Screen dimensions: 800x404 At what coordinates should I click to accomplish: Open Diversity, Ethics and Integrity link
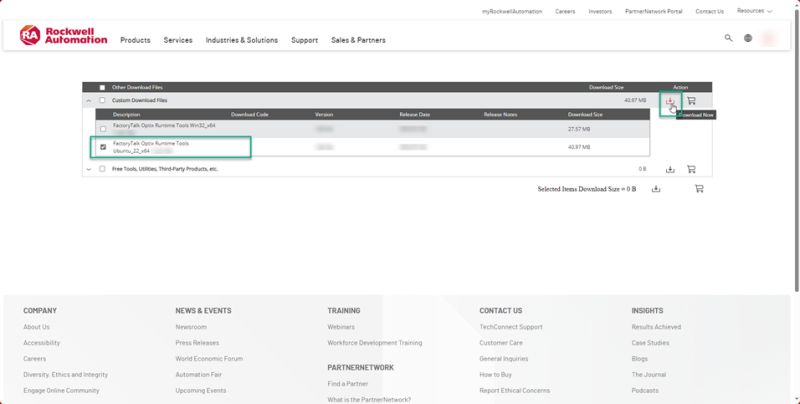(65, 374)
